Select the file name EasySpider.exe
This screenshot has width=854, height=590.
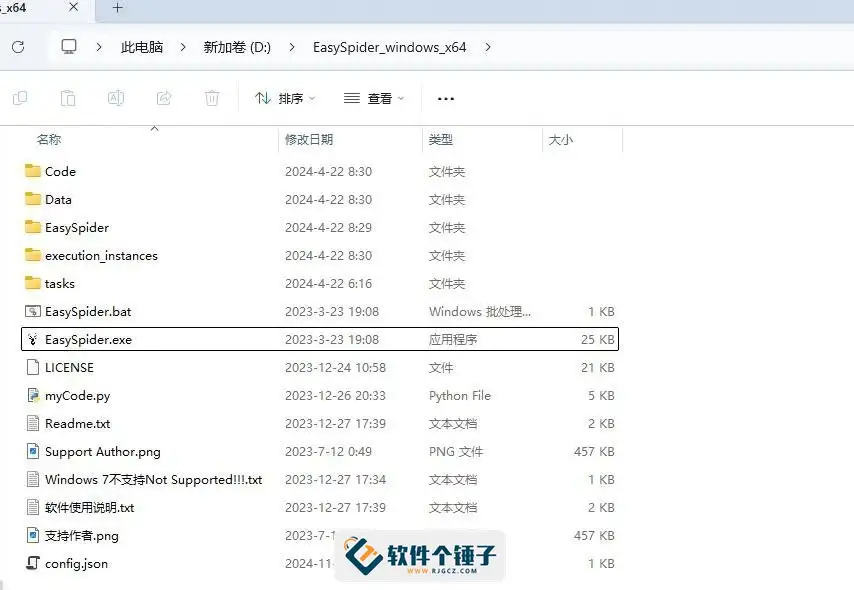click(88, 339)
